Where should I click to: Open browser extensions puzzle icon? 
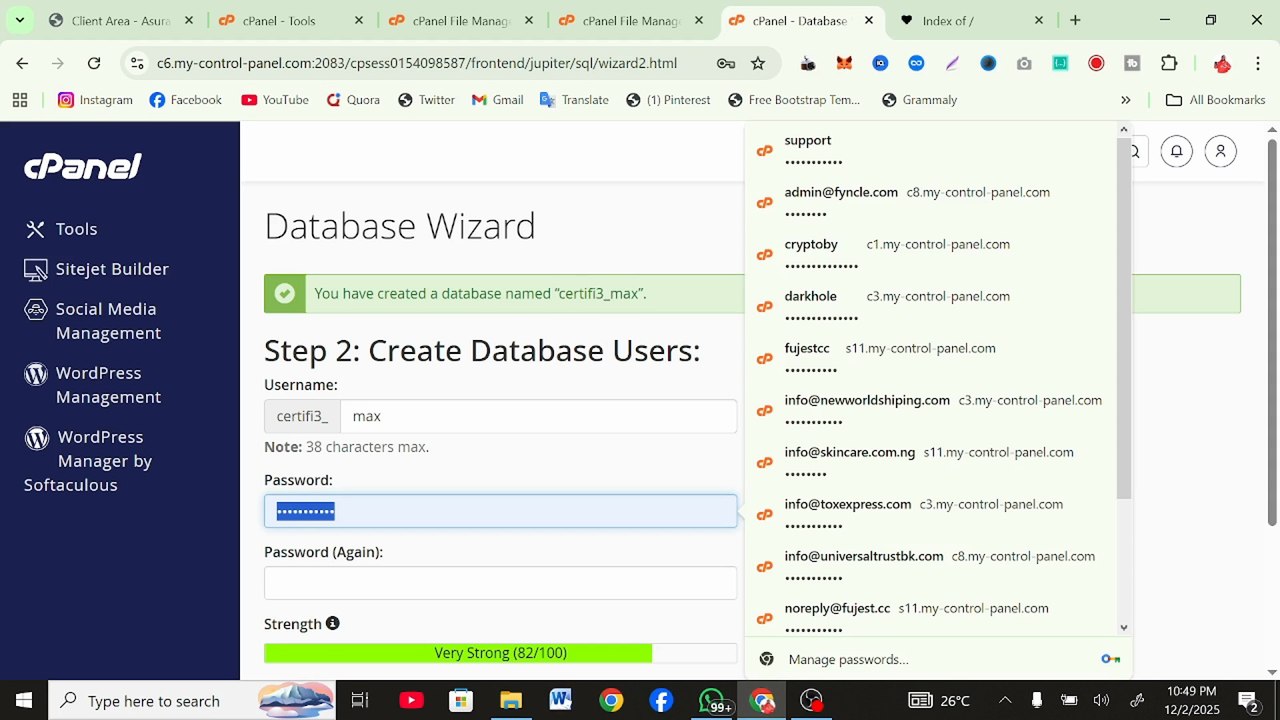coord(1169,63)
